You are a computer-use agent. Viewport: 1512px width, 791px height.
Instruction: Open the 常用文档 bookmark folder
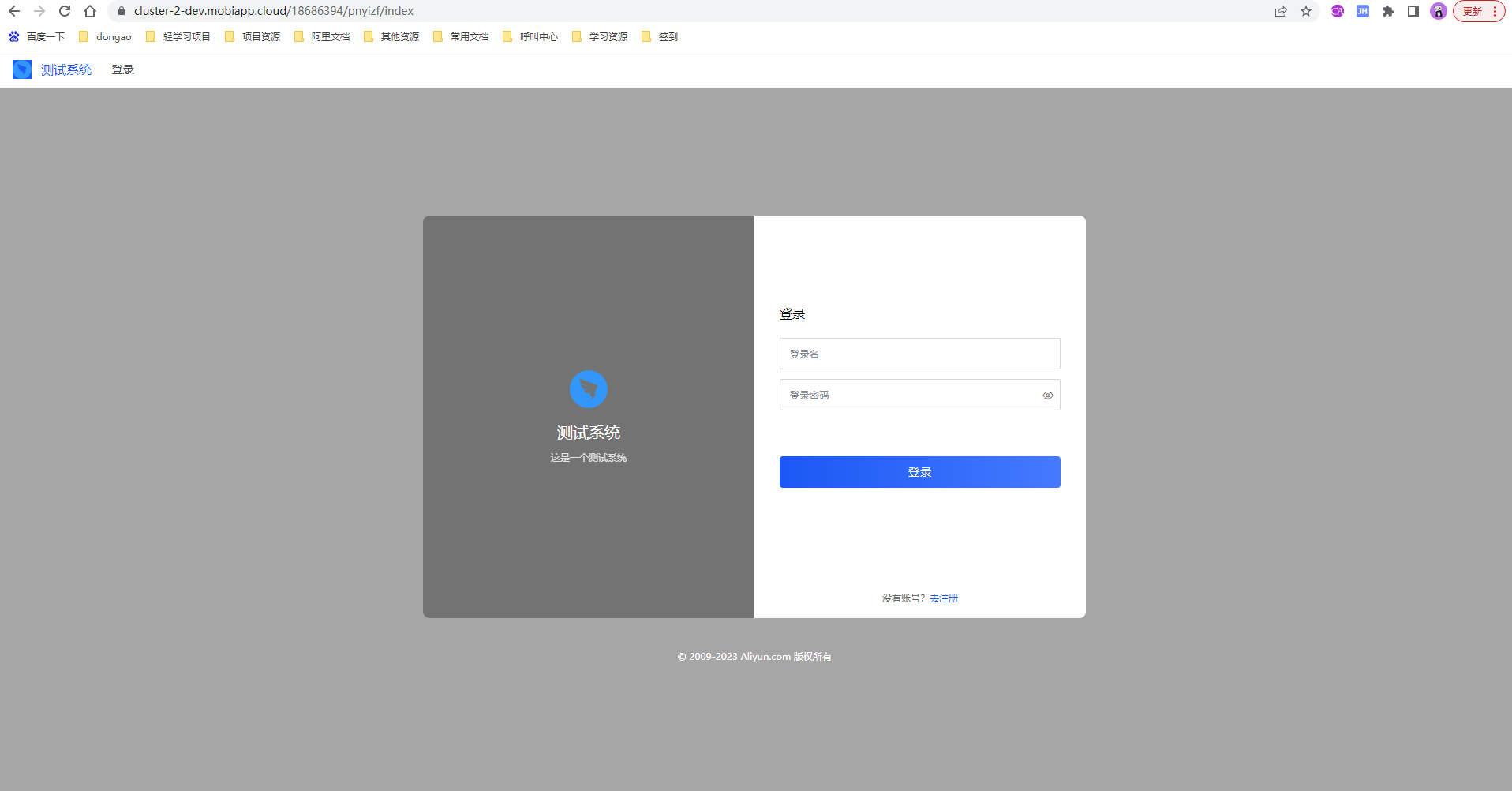(461, 36)
